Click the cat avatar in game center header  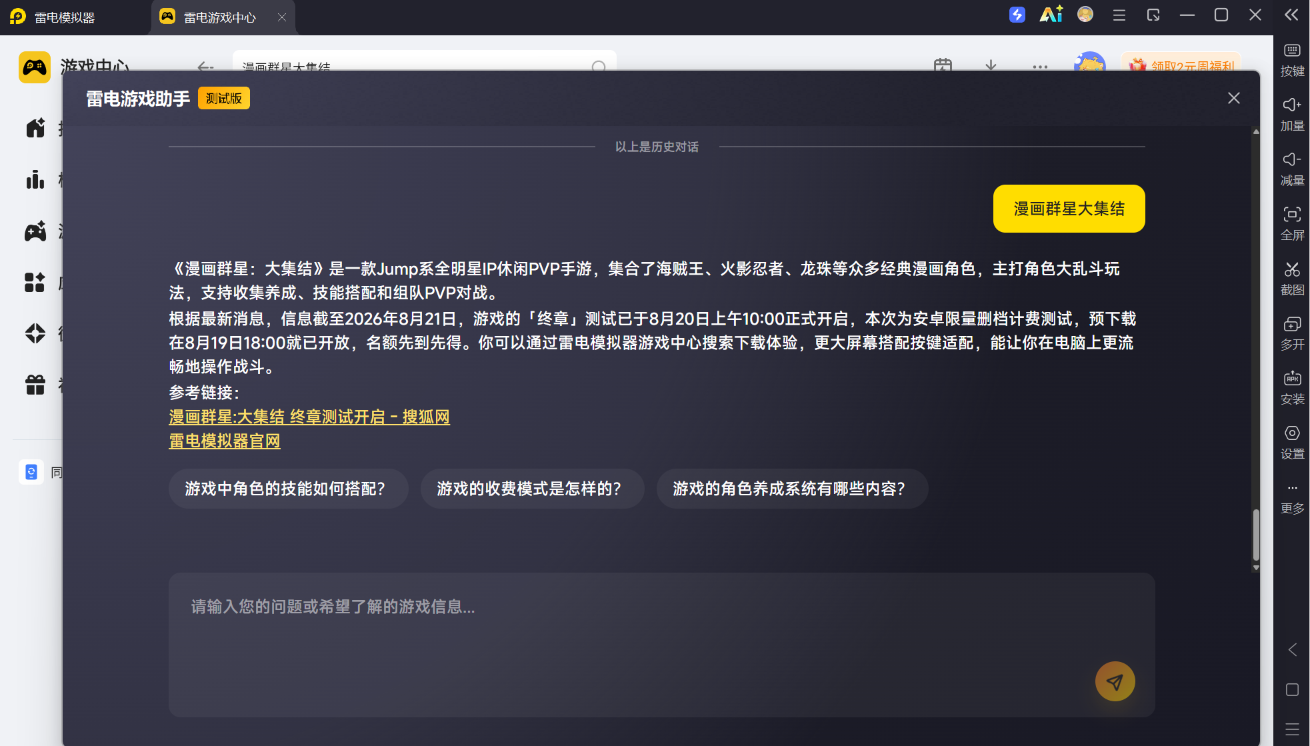(x=1090, y=63)
